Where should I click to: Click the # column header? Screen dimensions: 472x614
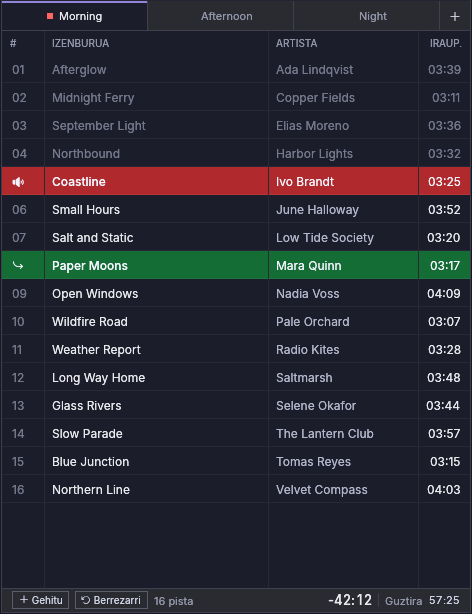point(13,43)
